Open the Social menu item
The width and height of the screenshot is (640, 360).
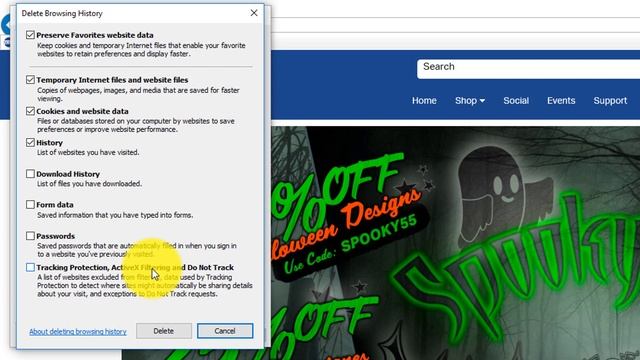(516, 101)
